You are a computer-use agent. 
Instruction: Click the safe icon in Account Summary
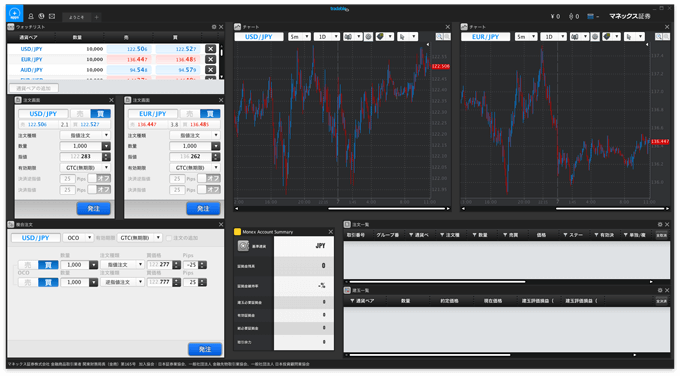243,246
